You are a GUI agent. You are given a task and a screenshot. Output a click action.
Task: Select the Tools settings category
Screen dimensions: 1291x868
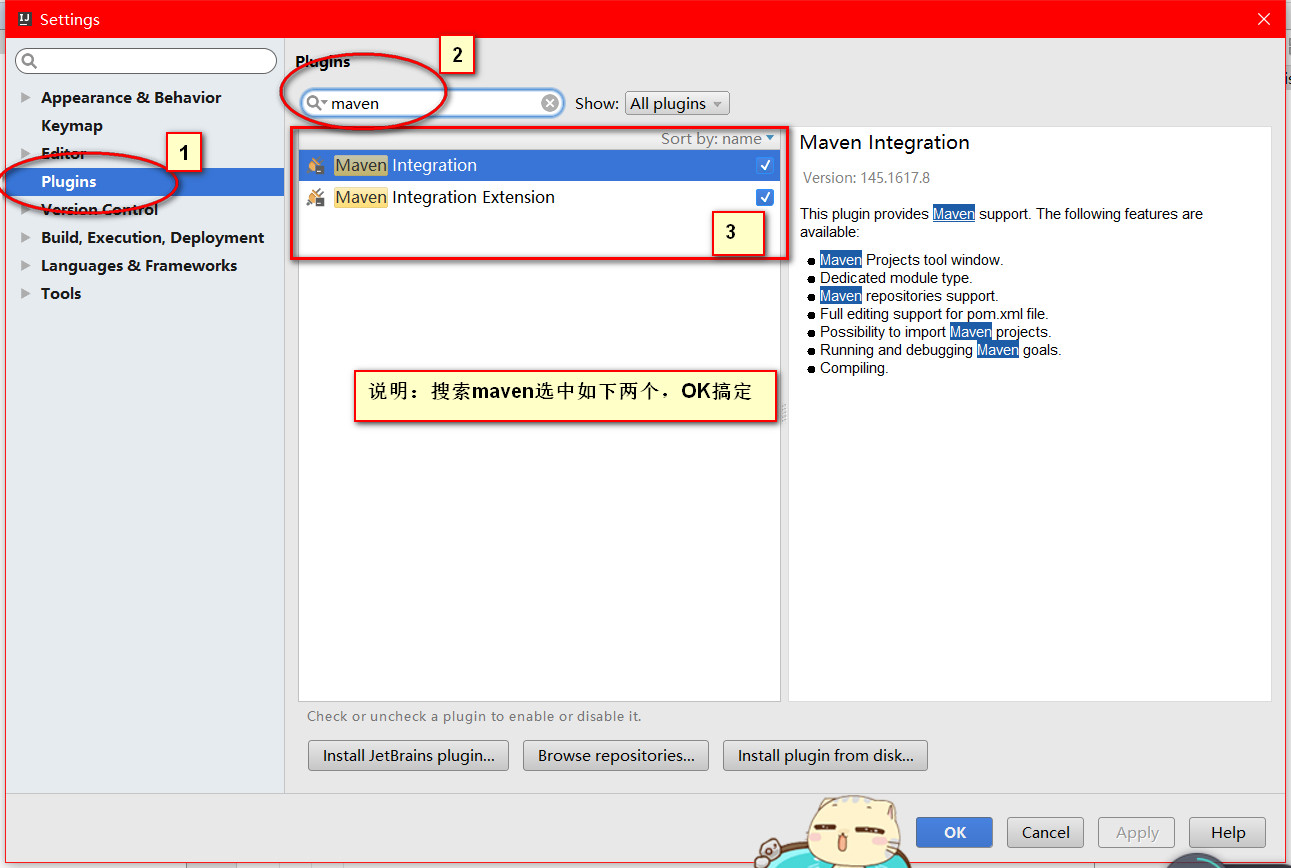(x=61, y=294)
